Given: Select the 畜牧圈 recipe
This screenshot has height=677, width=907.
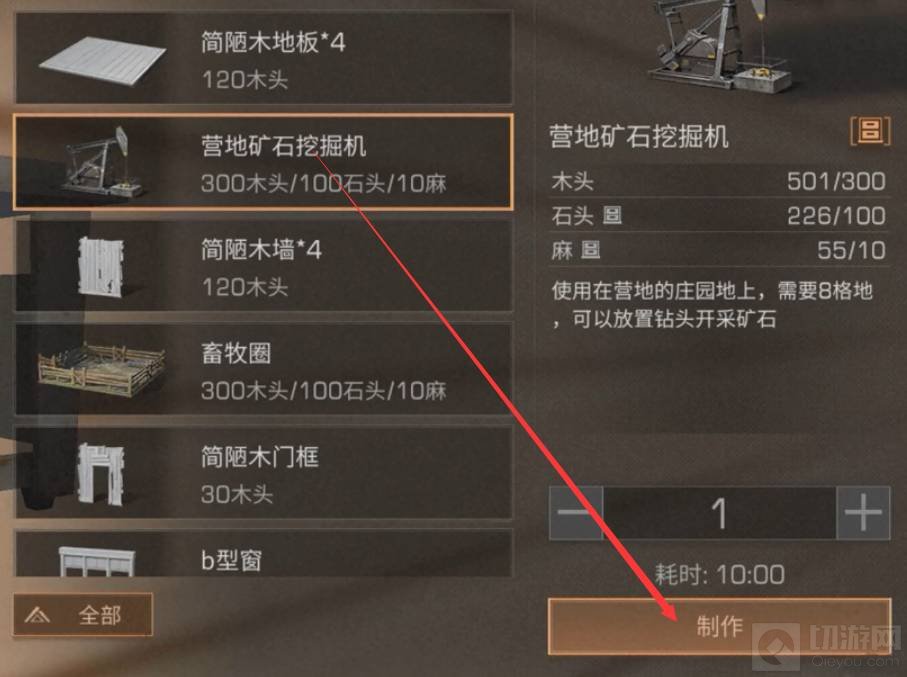Looking at the screenshot, I should (x=264, y=369).
